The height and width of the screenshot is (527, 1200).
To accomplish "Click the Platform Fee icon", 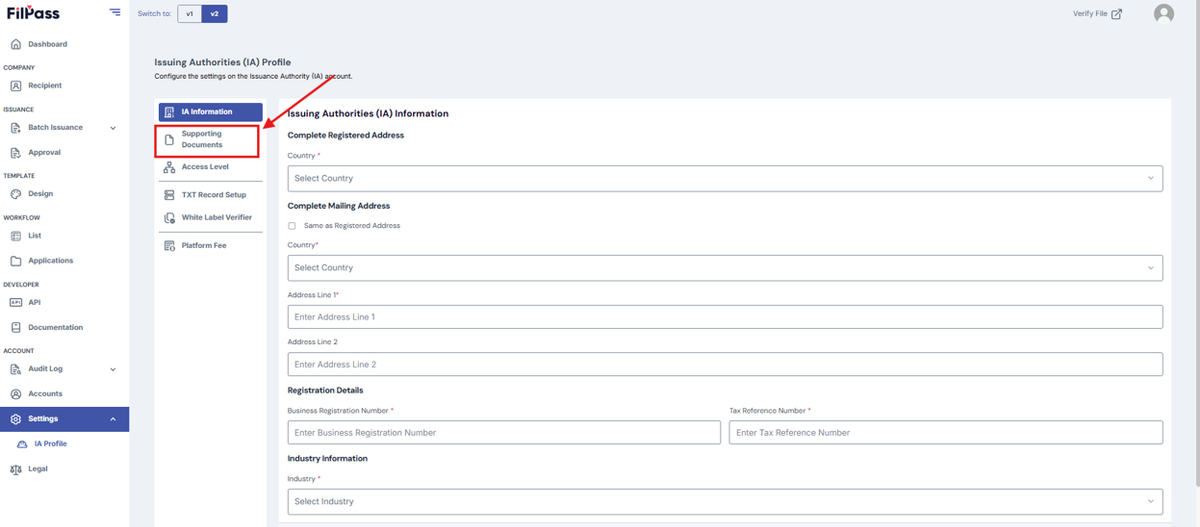I will click(x=169, y=245).
